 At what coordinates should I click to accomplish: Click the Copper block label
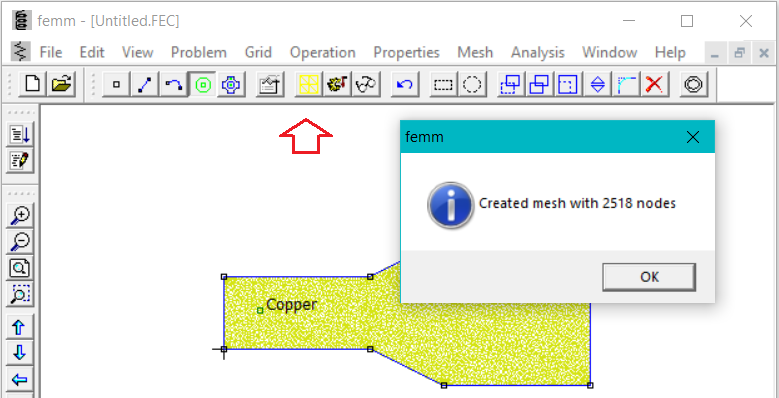[292, 305]
